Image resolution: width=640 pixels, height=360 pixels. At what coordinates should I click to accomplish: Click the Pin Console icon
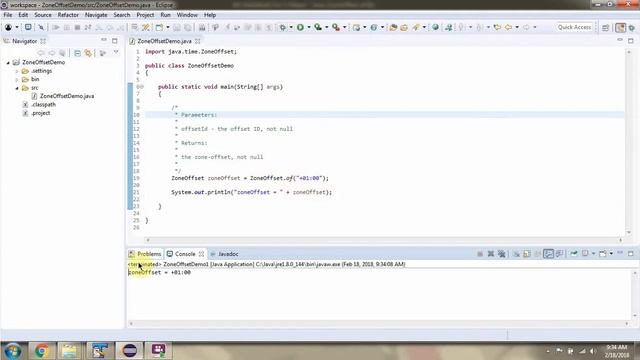574,254
